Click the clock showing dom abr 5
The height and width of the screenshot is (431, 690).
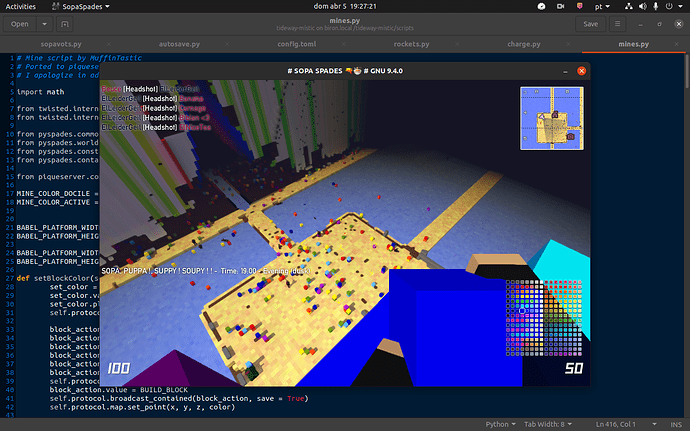click(x=345, y=5)
